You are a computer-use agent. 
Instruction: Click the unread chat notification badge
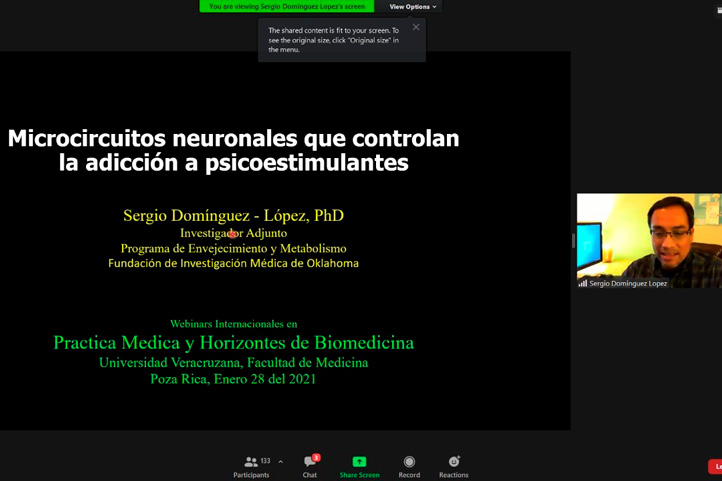coord(316,458)
